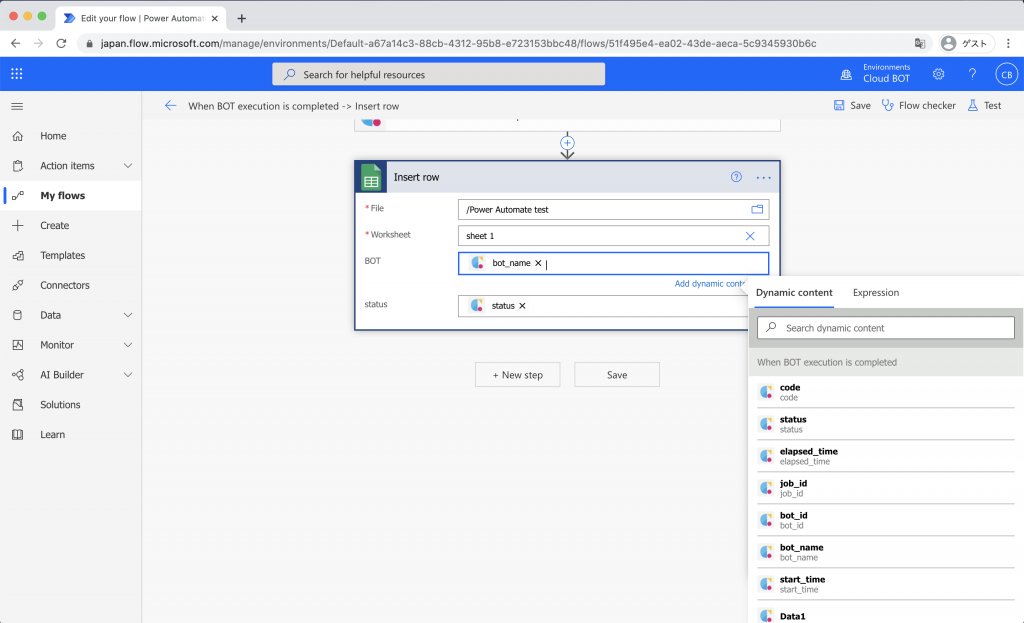The height and width of the screenshot is (623, 1024).
Task: Insert a new step via plus connector
Action: tap(567, 143)
